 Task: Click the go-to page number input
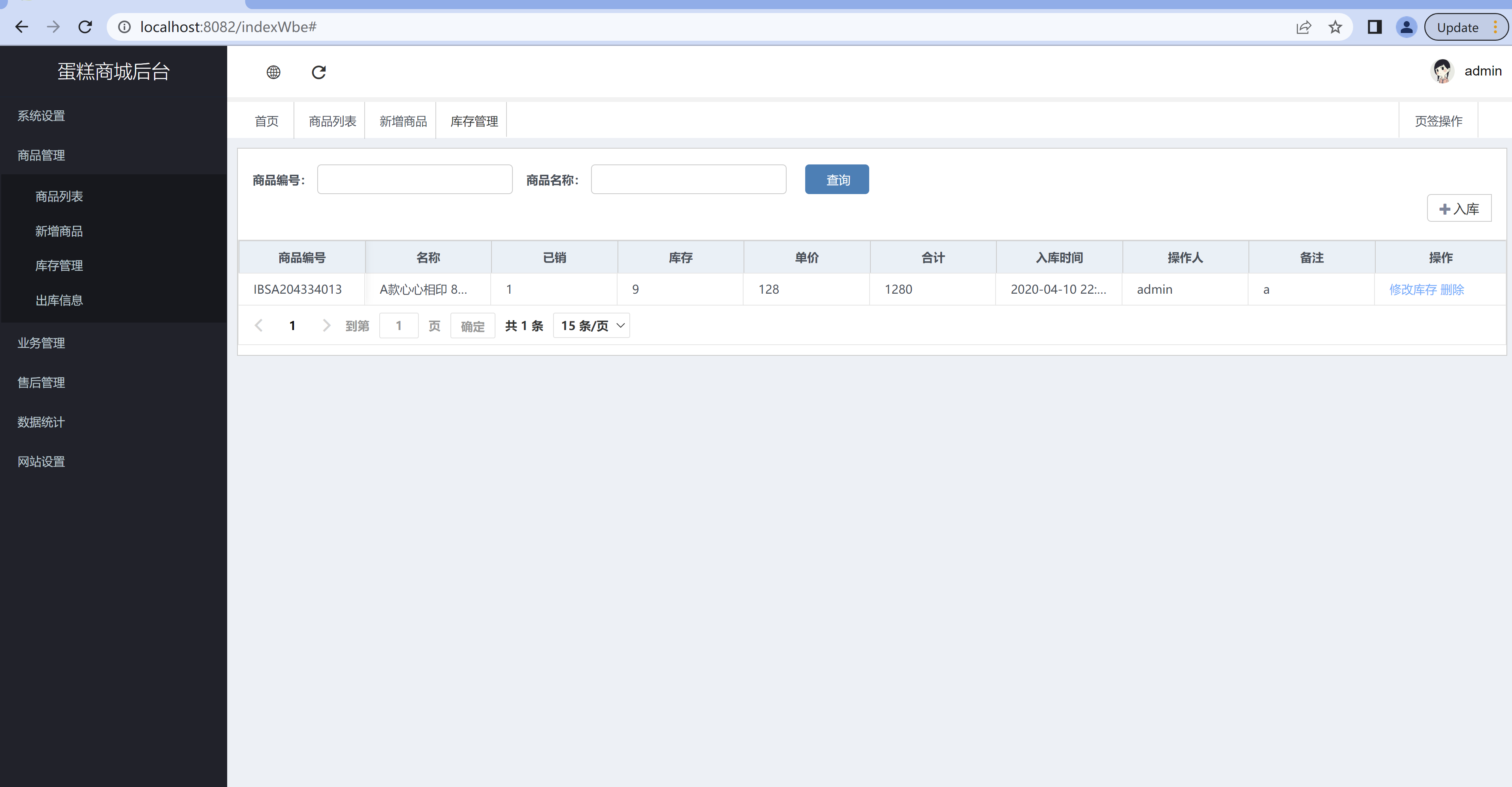pyautogui.click(x=399, y=325)
